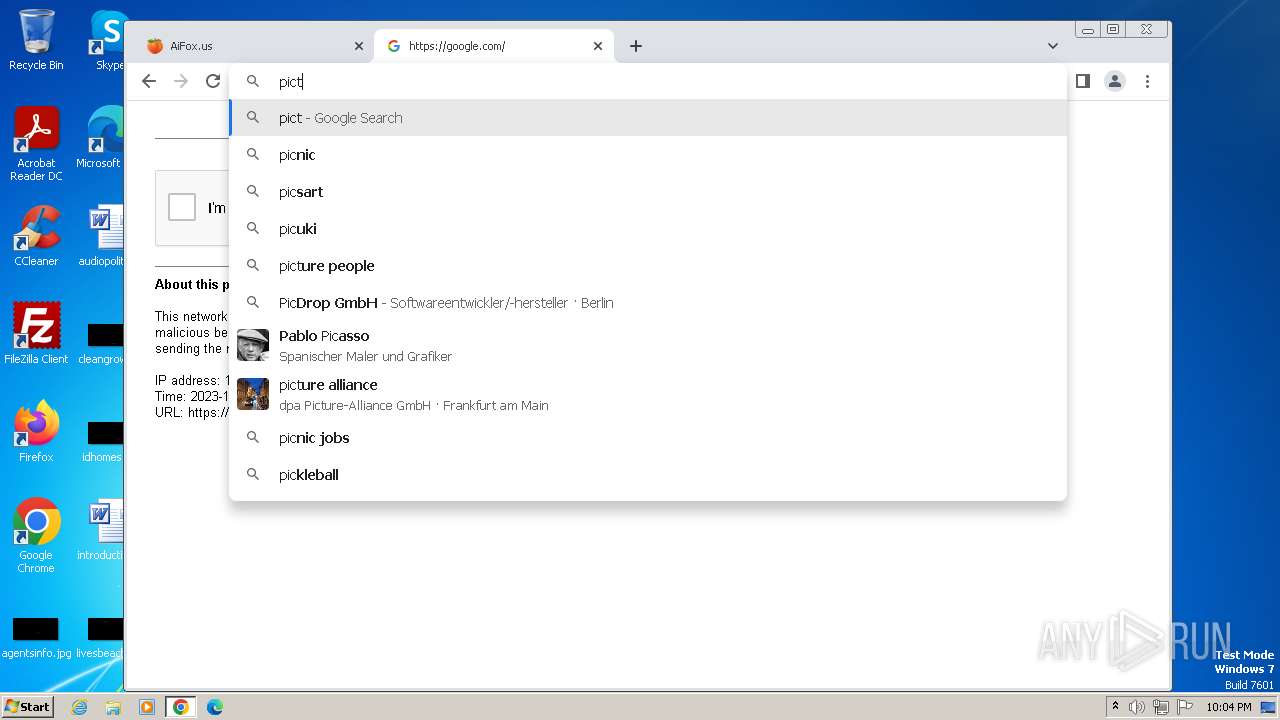Click the Action Center flag icon

coord(1185,707)
